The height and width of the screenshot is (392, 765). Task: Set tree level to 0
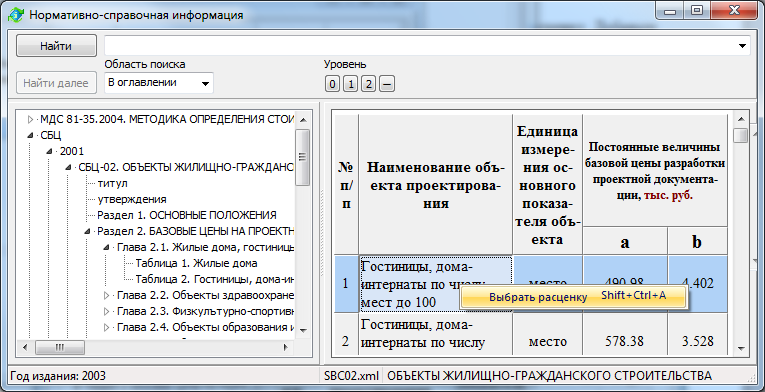332,84
